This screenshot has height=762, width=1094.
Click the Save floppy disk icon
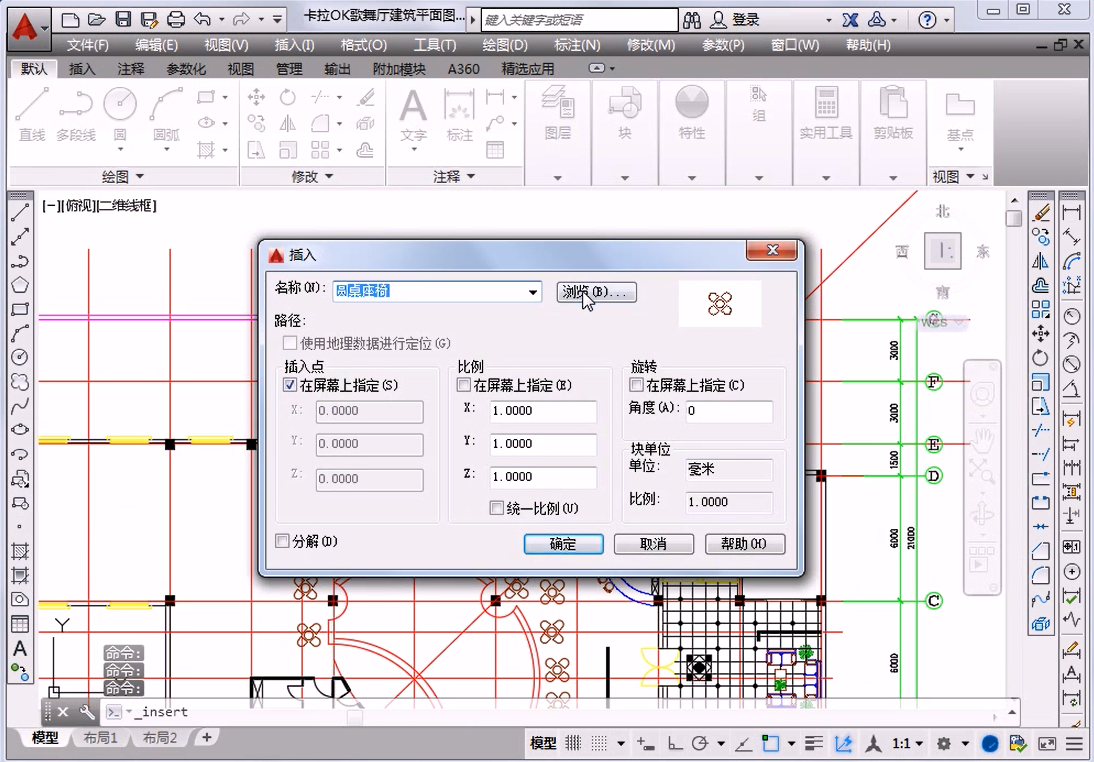click(123, 20)
